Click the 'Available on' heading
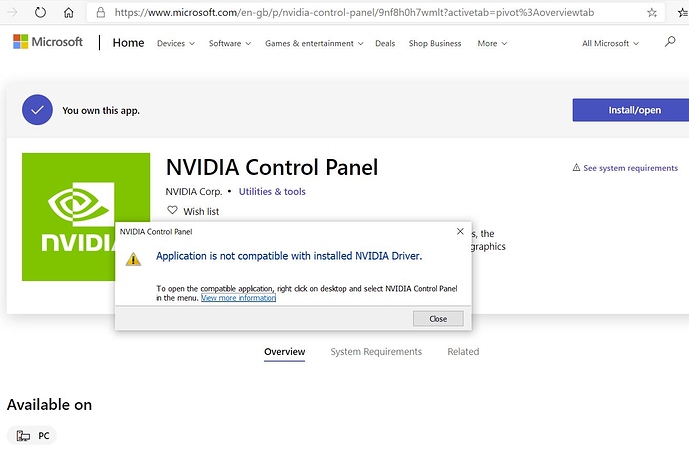This screenshot has height=476, width=689. coord(49,404)
